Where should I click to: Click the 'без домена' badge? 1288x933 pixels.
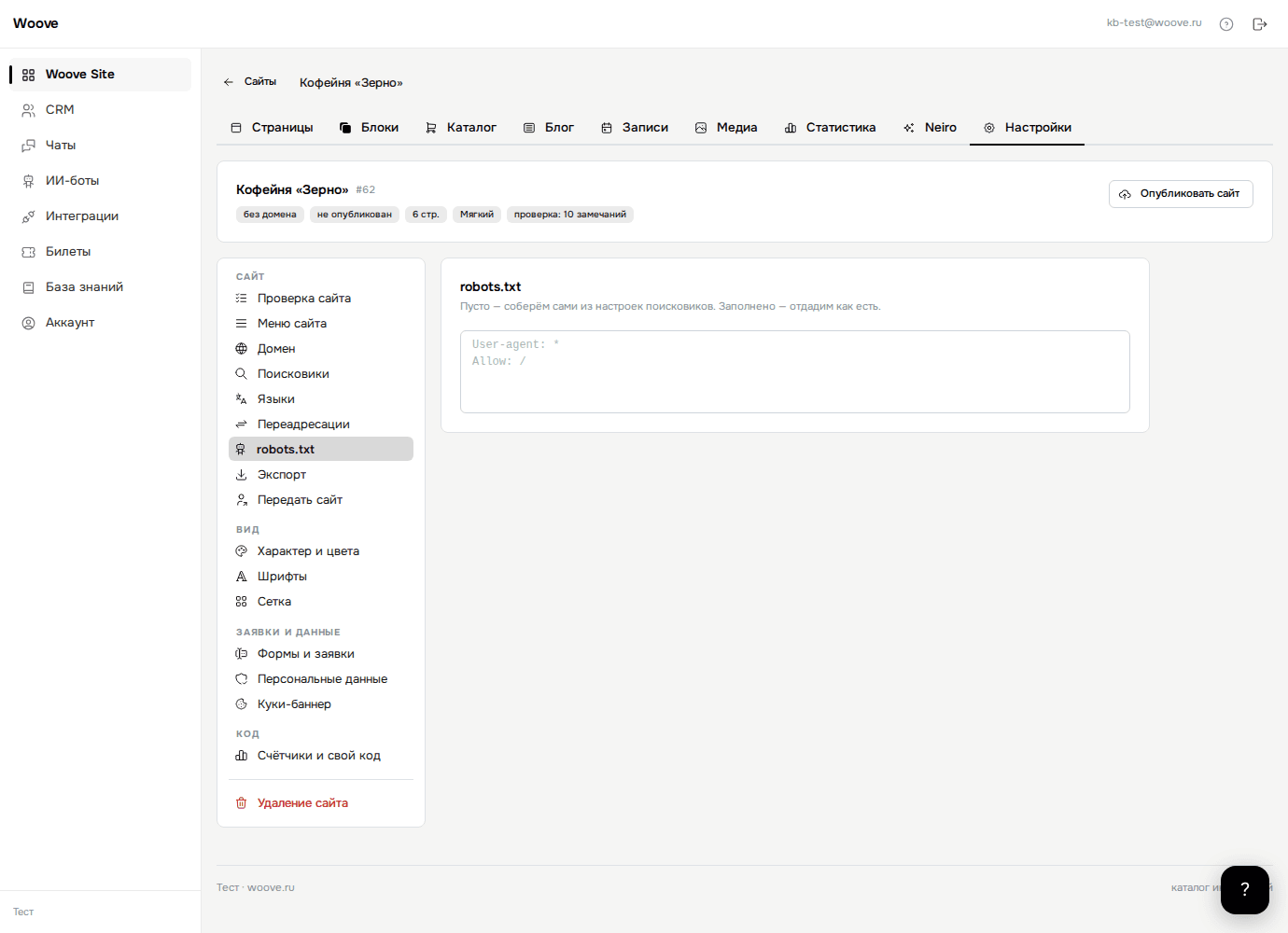point(270,215)
